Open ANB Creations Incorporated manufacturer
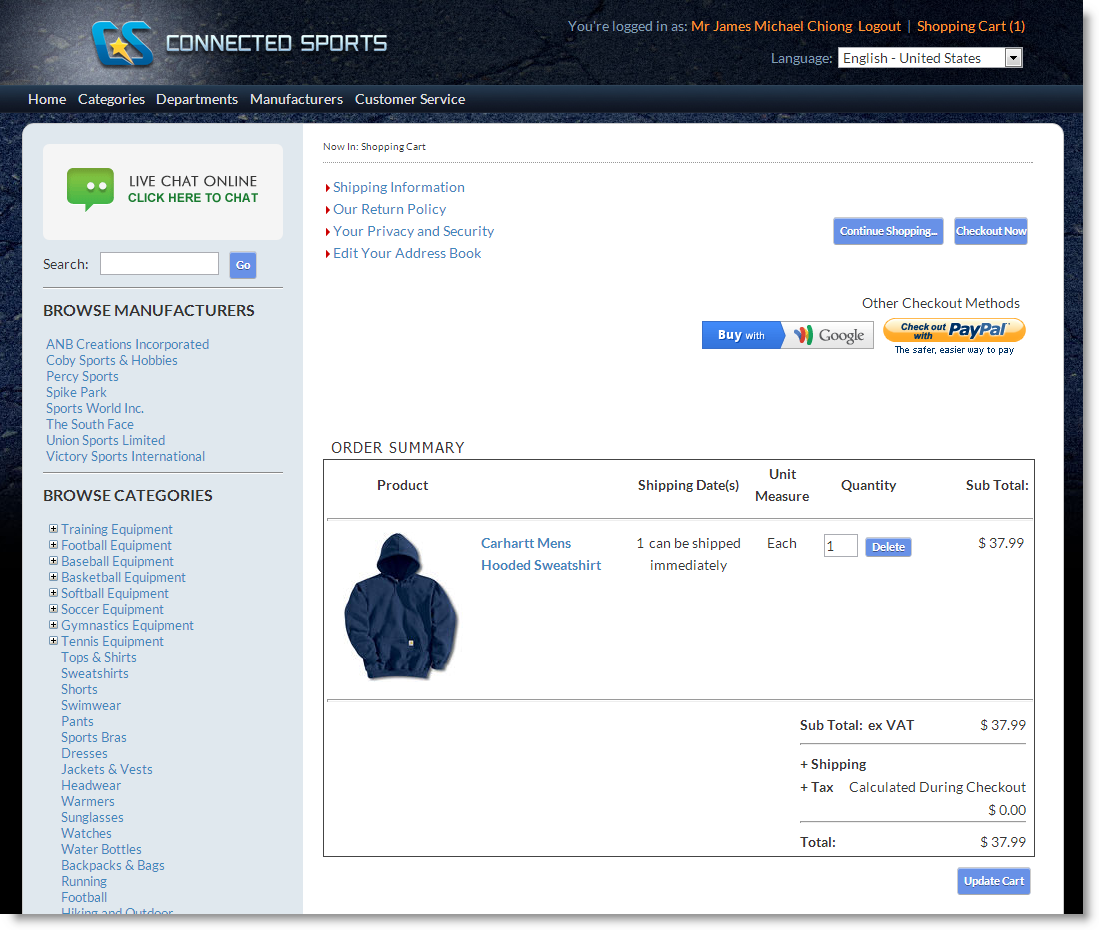1099x930 pixels. pyautogui.click(x=128, y=344)
